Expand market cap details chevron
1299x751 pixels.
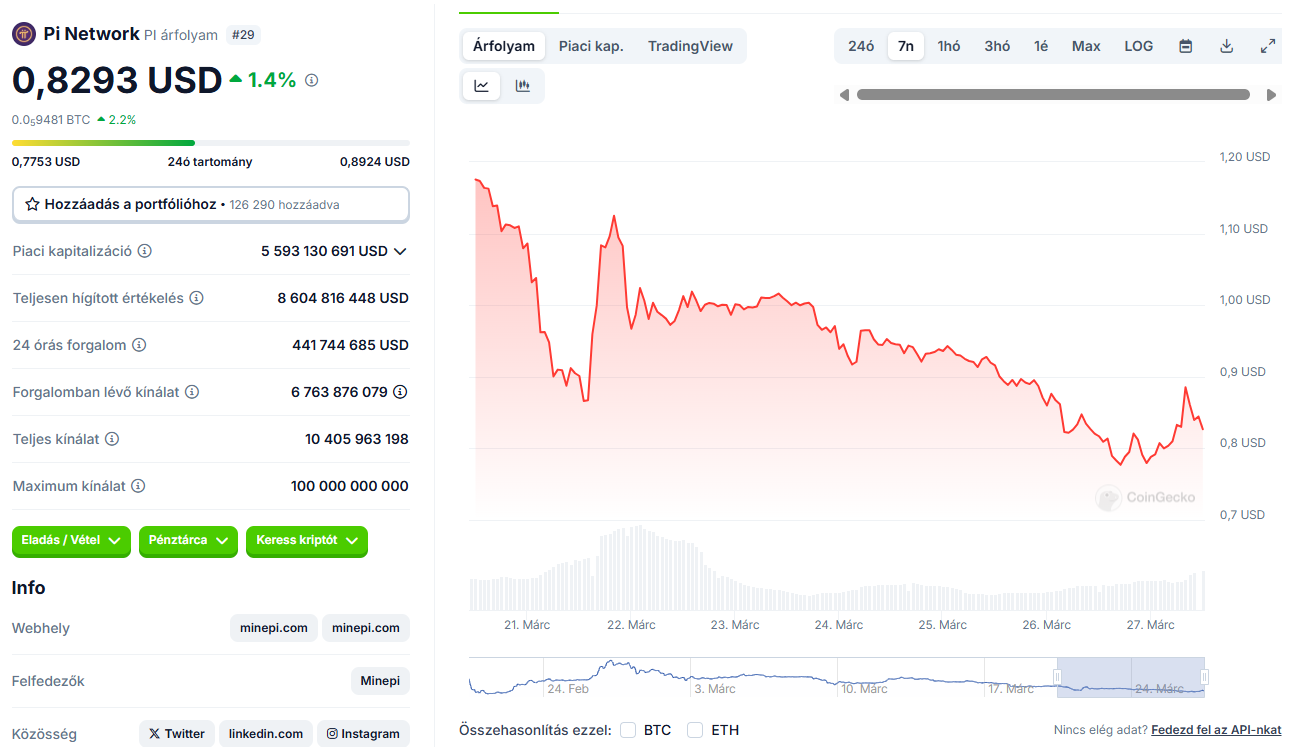pyautogui.click(x=401, y=251)
